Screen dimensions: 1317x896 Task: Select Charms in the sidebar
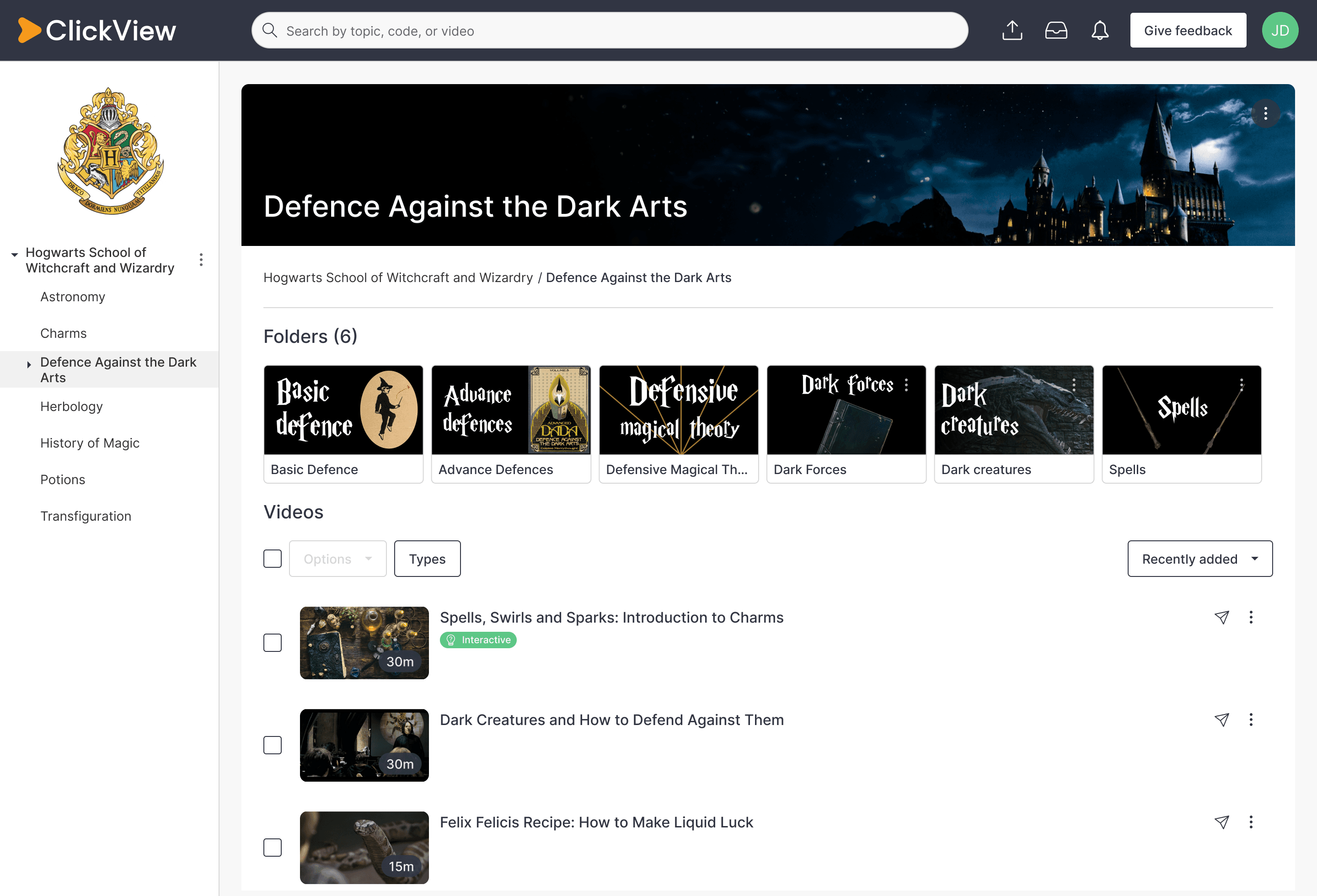(x=64, y=334)
